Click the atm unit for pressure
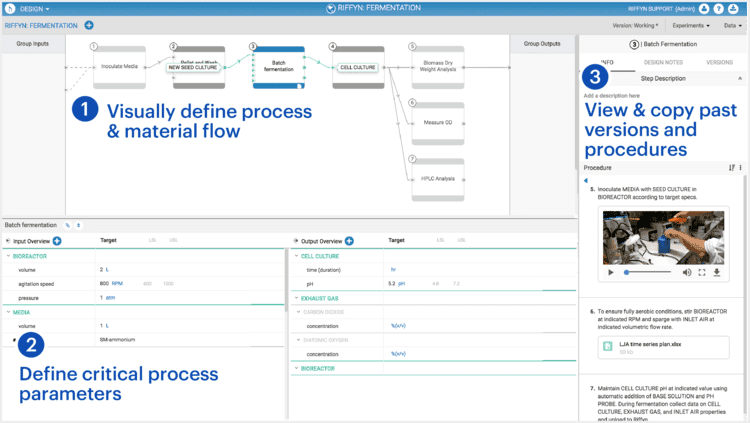This screenshot has height=423, width=750. 110,298
